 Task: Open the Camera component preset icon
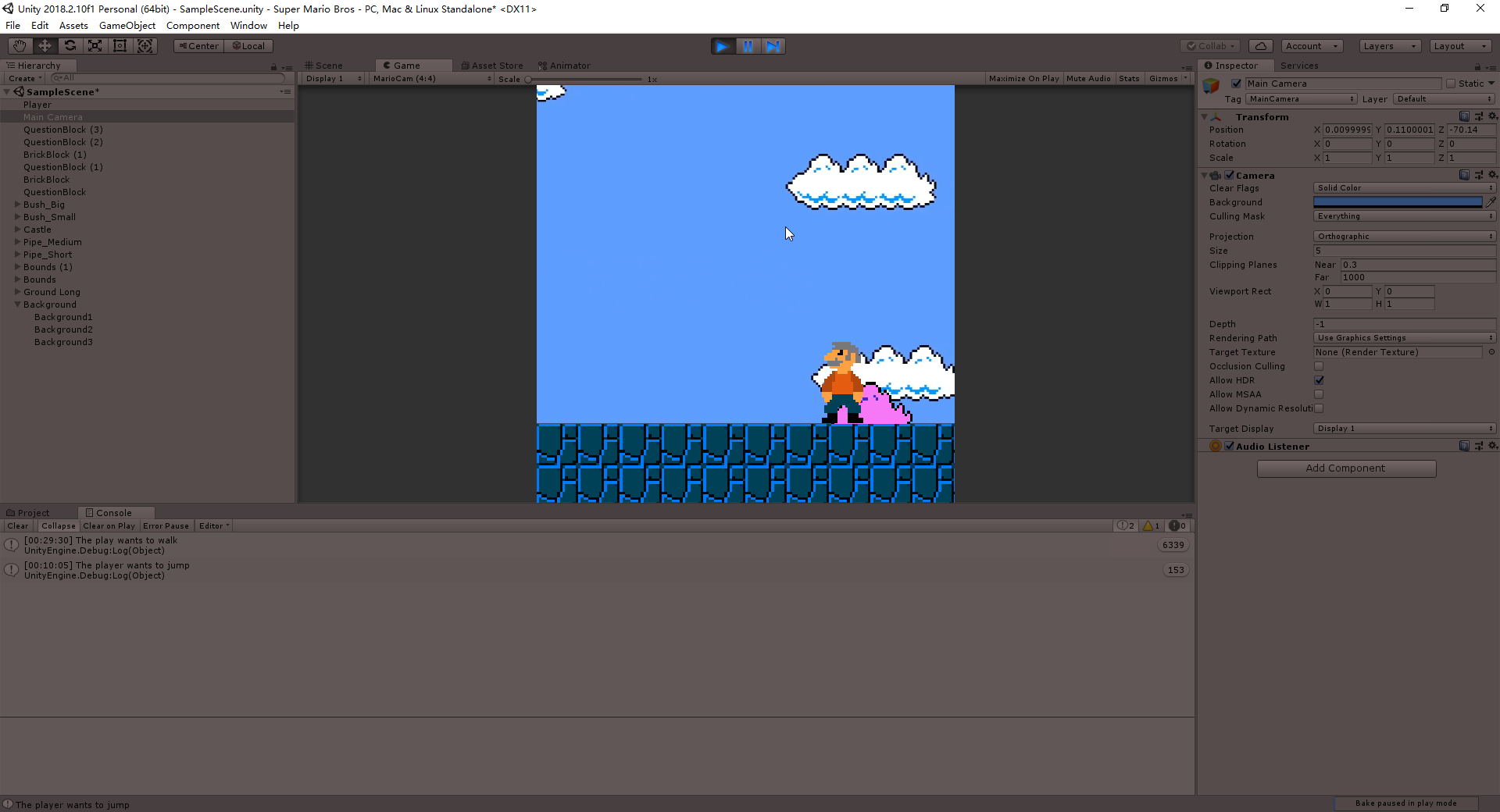pyautogui.click(x=1478, y=175)
